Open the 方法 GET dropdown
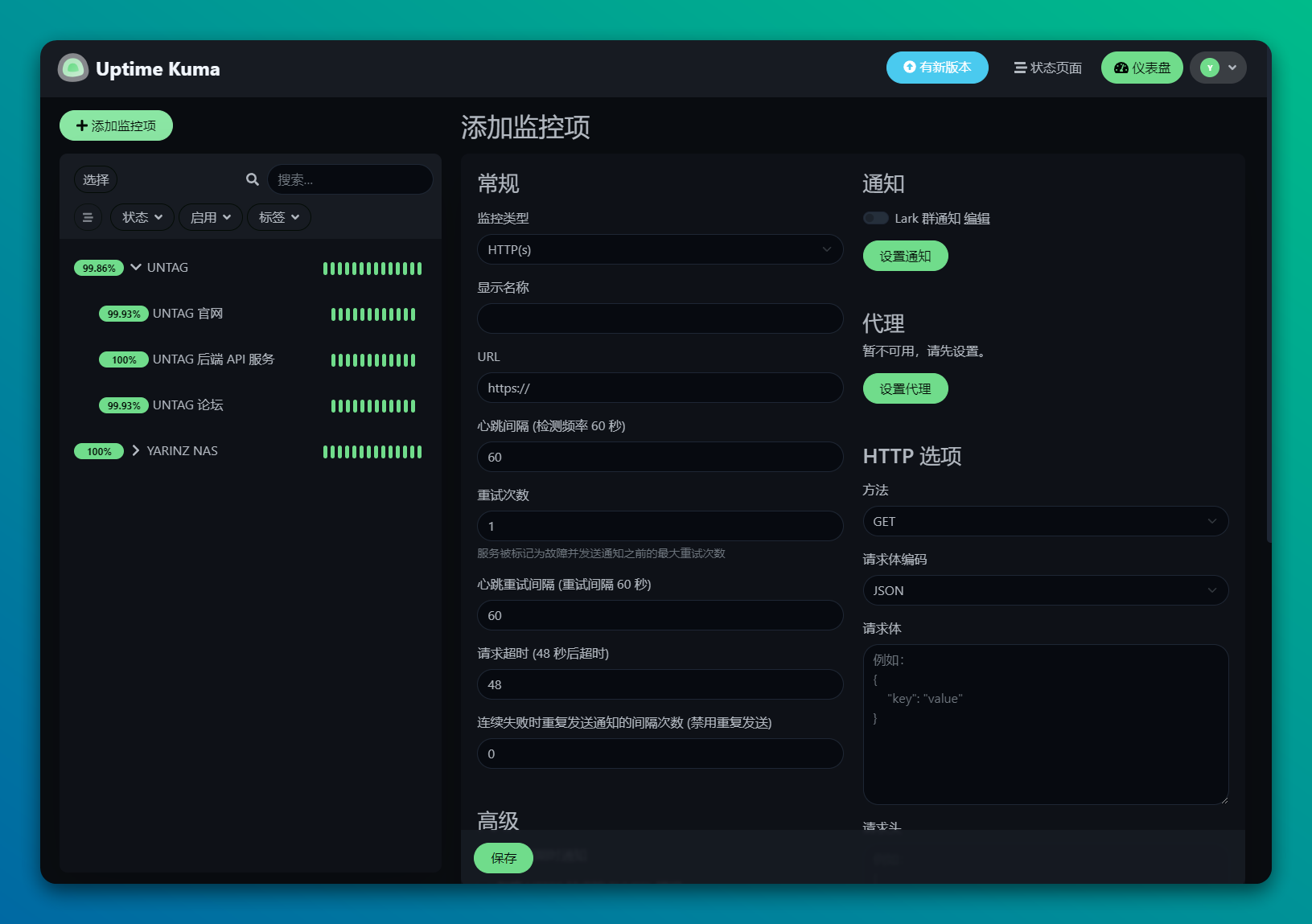Screen dimensions: 1312x924 coord(1045,521)
